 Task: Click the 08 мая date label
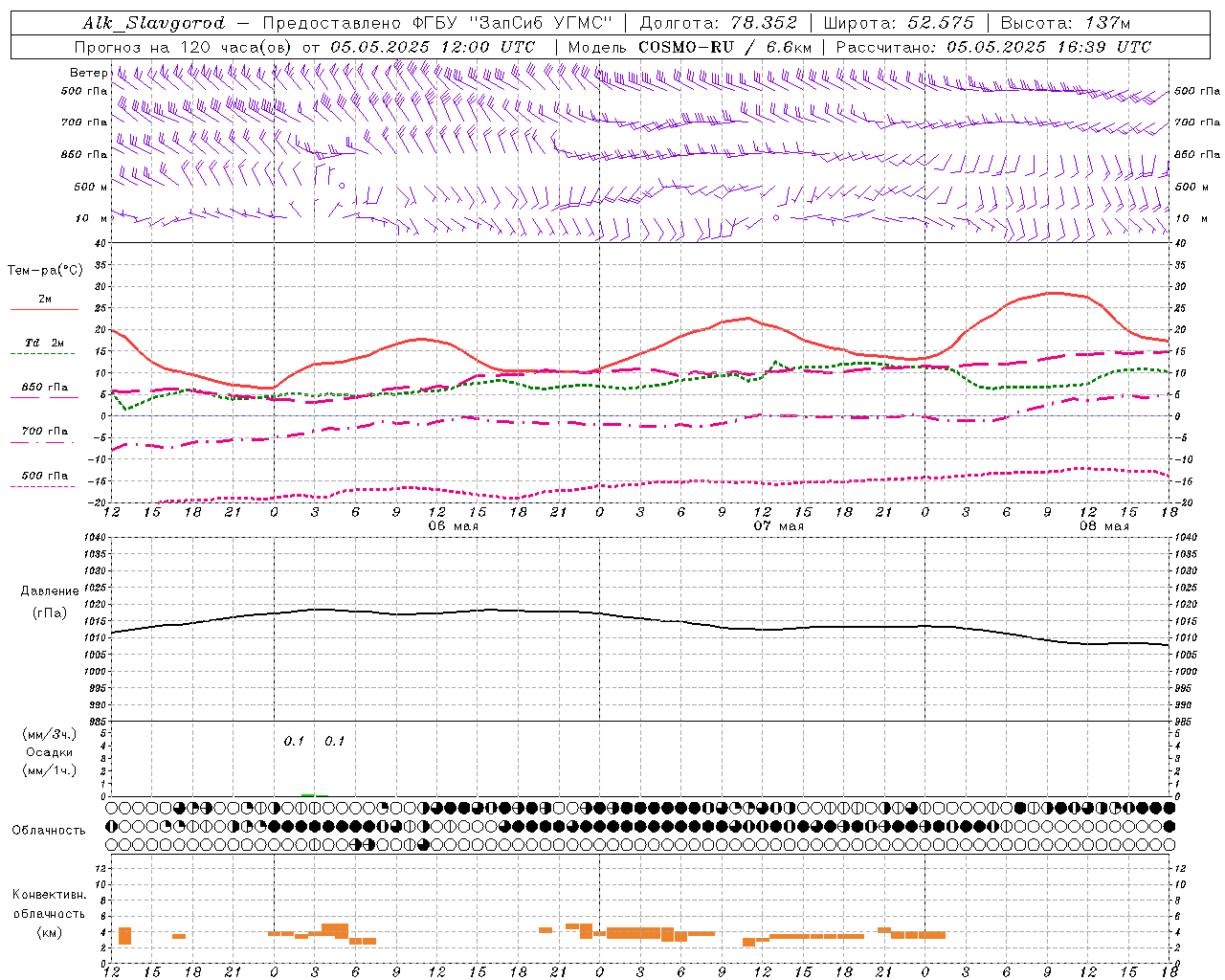[x=1103, y=526]
